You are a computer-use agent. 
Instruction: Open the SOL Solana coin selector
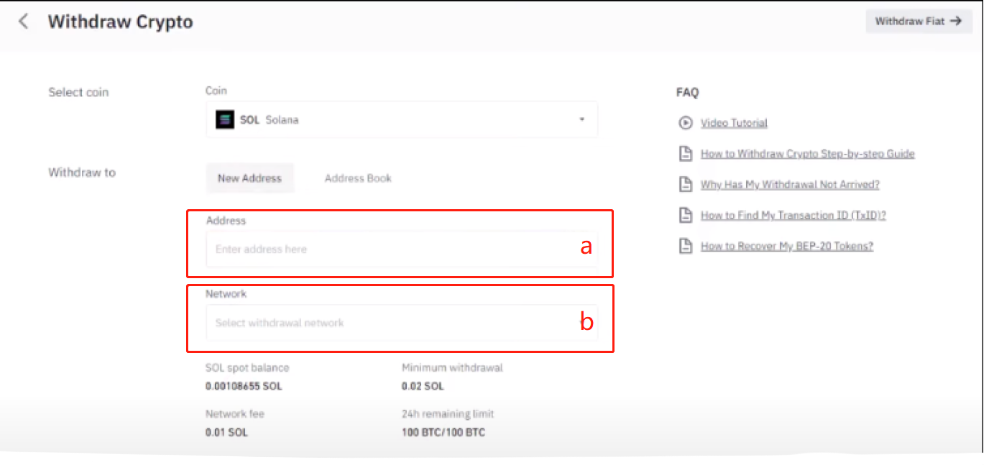[x=402, y=119]
